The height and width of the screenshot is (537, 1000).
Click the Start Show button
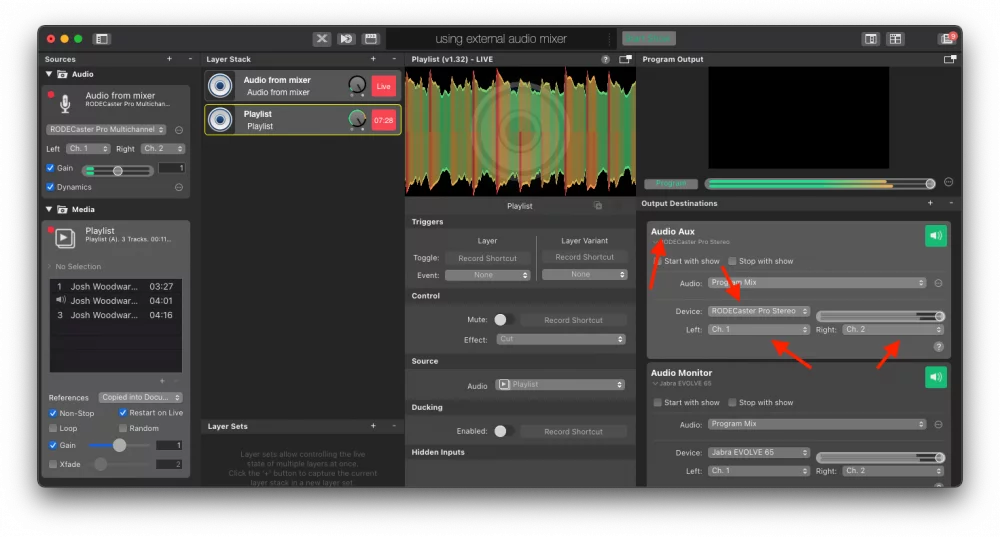[x=649, y=39]
